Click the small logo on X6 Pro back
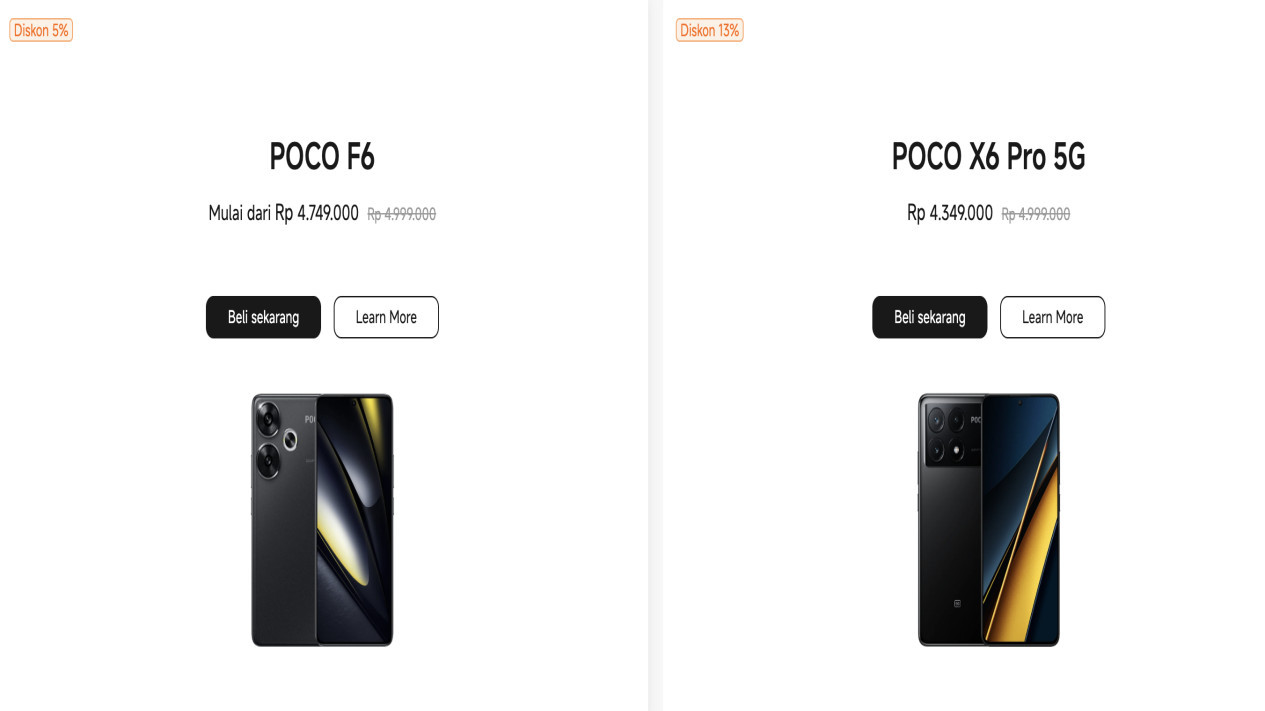 point(958,604)
